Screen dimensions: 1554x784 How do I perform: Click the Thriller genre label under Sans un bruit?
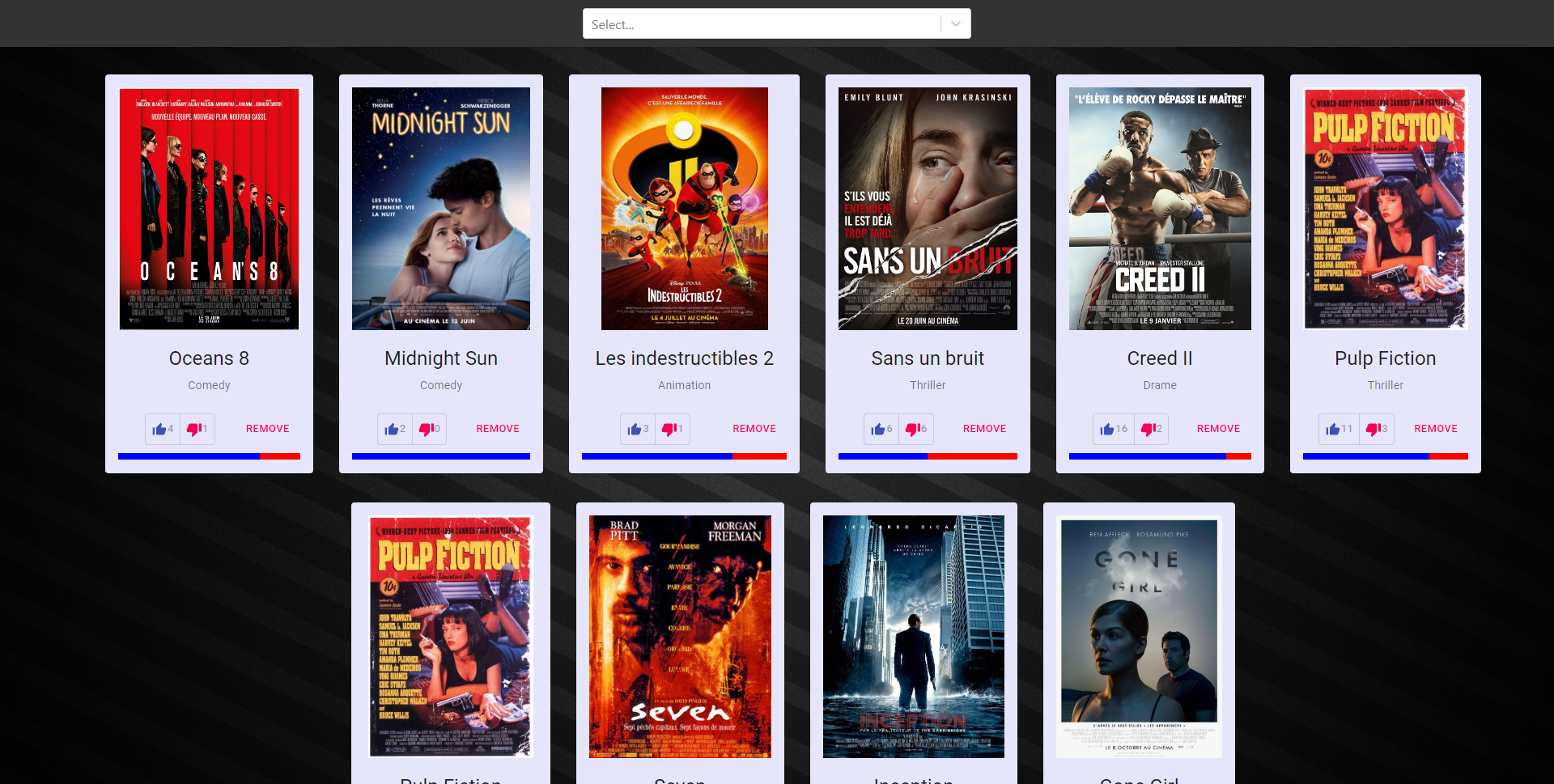click(928, 385)
